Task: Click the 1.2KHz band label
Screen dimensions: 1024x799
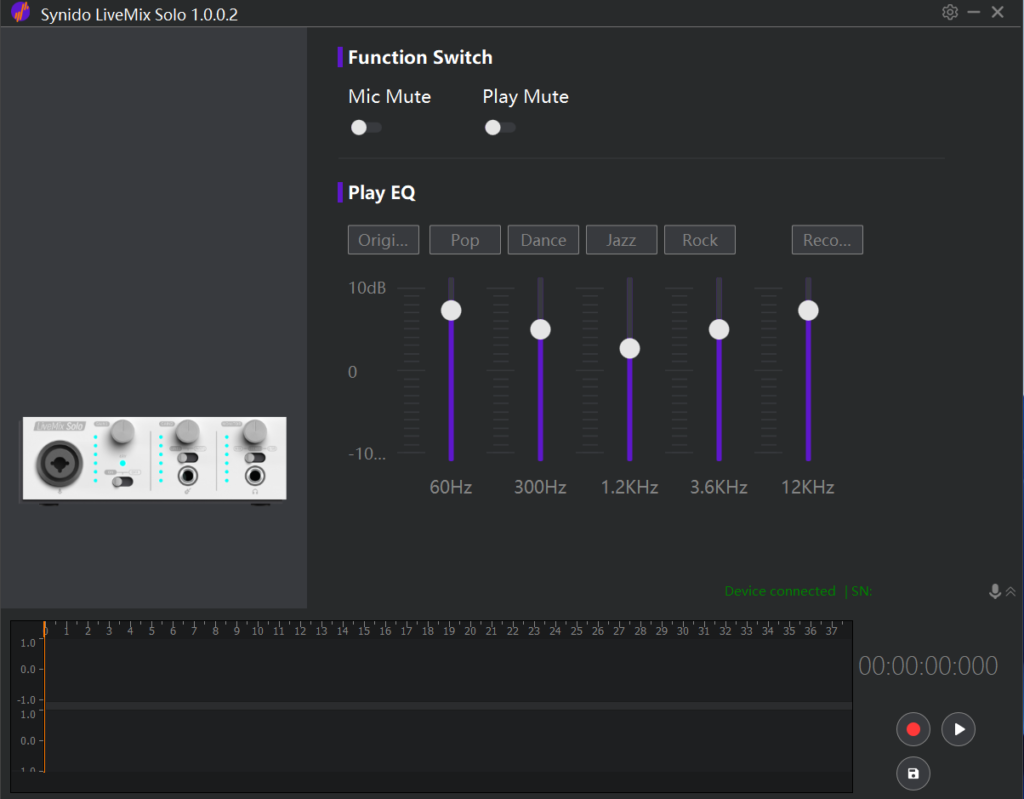Action: click(630, 487)
